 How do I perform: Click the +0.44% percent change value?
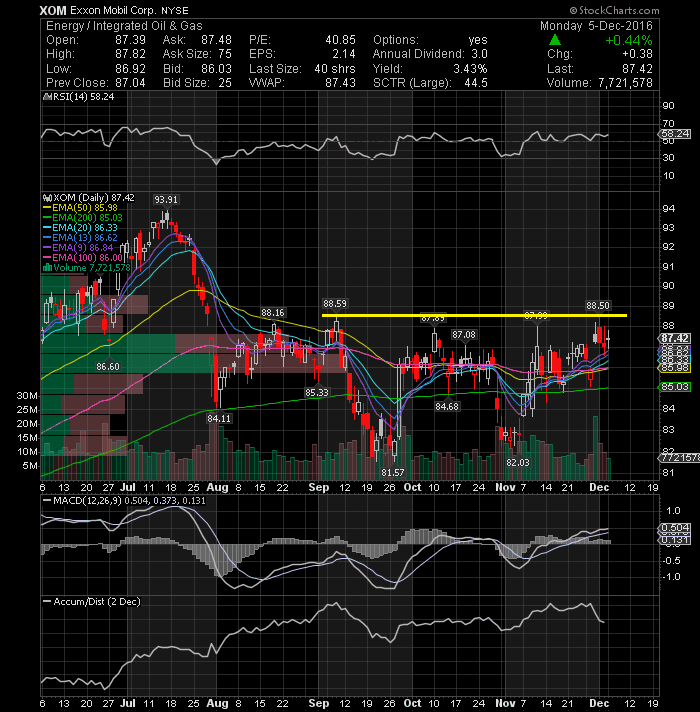[x=629, y=40]
